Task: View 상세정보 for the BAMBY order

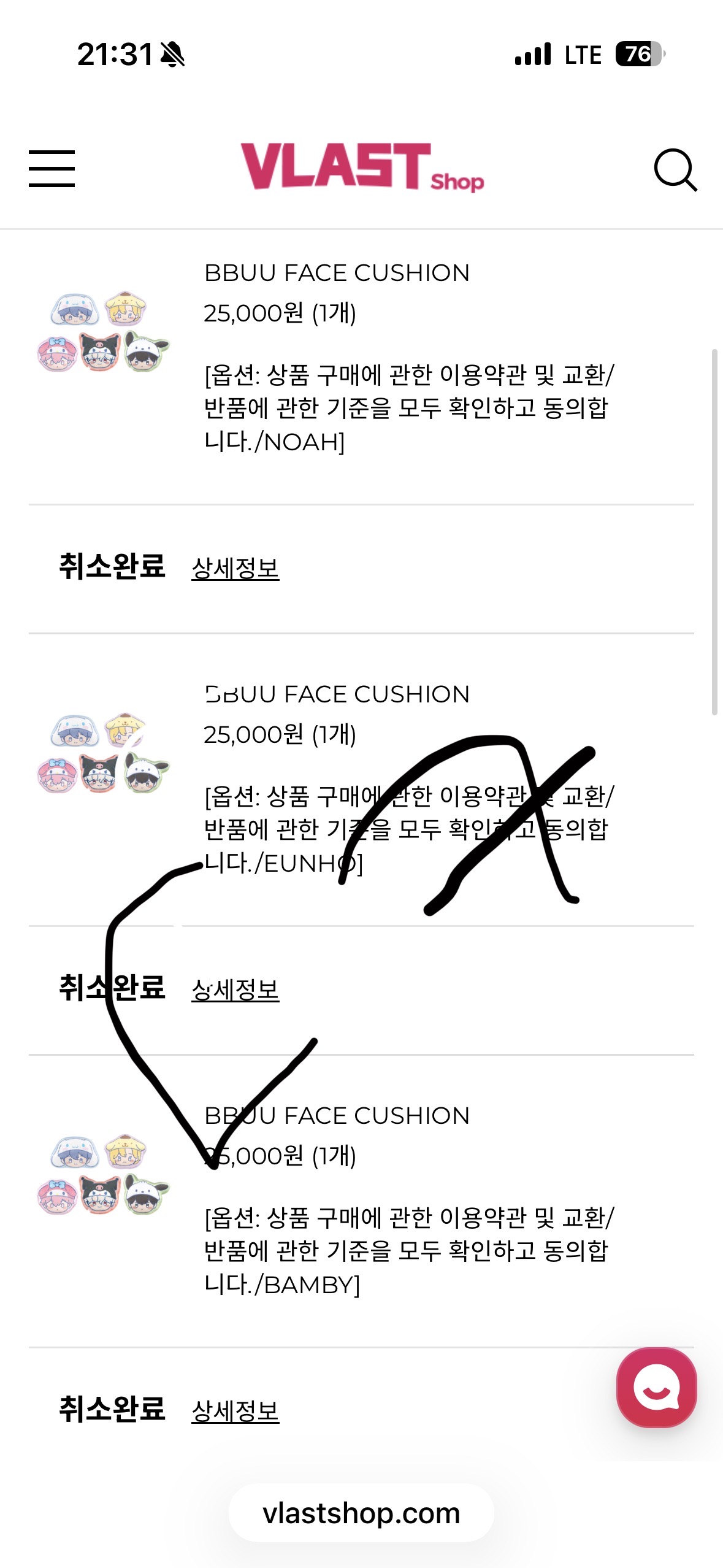Action: point(235,1411)
